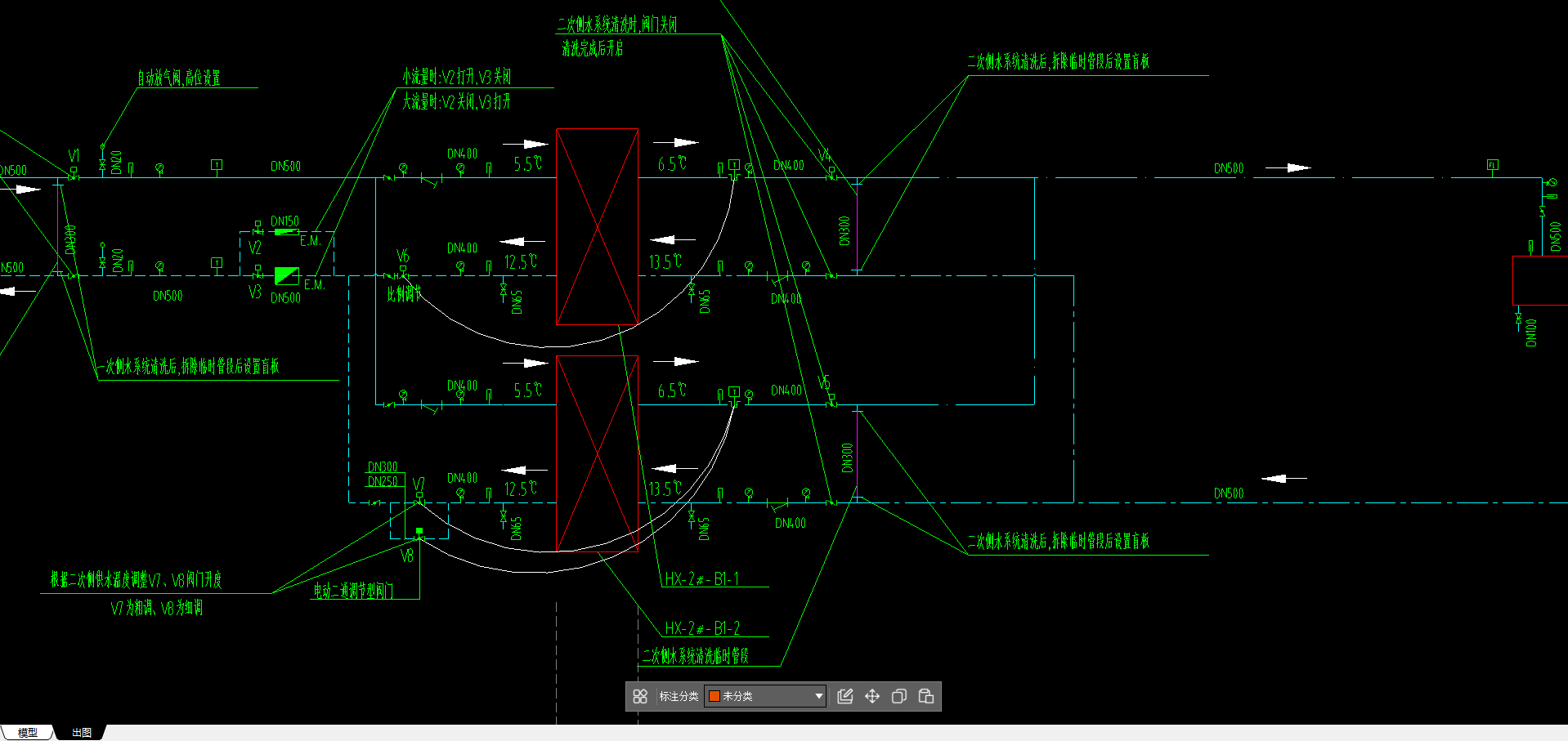Click the note 清洗完成后开启
The height and width of the screenshot is (741, 1568).
[x=593, y=49]
